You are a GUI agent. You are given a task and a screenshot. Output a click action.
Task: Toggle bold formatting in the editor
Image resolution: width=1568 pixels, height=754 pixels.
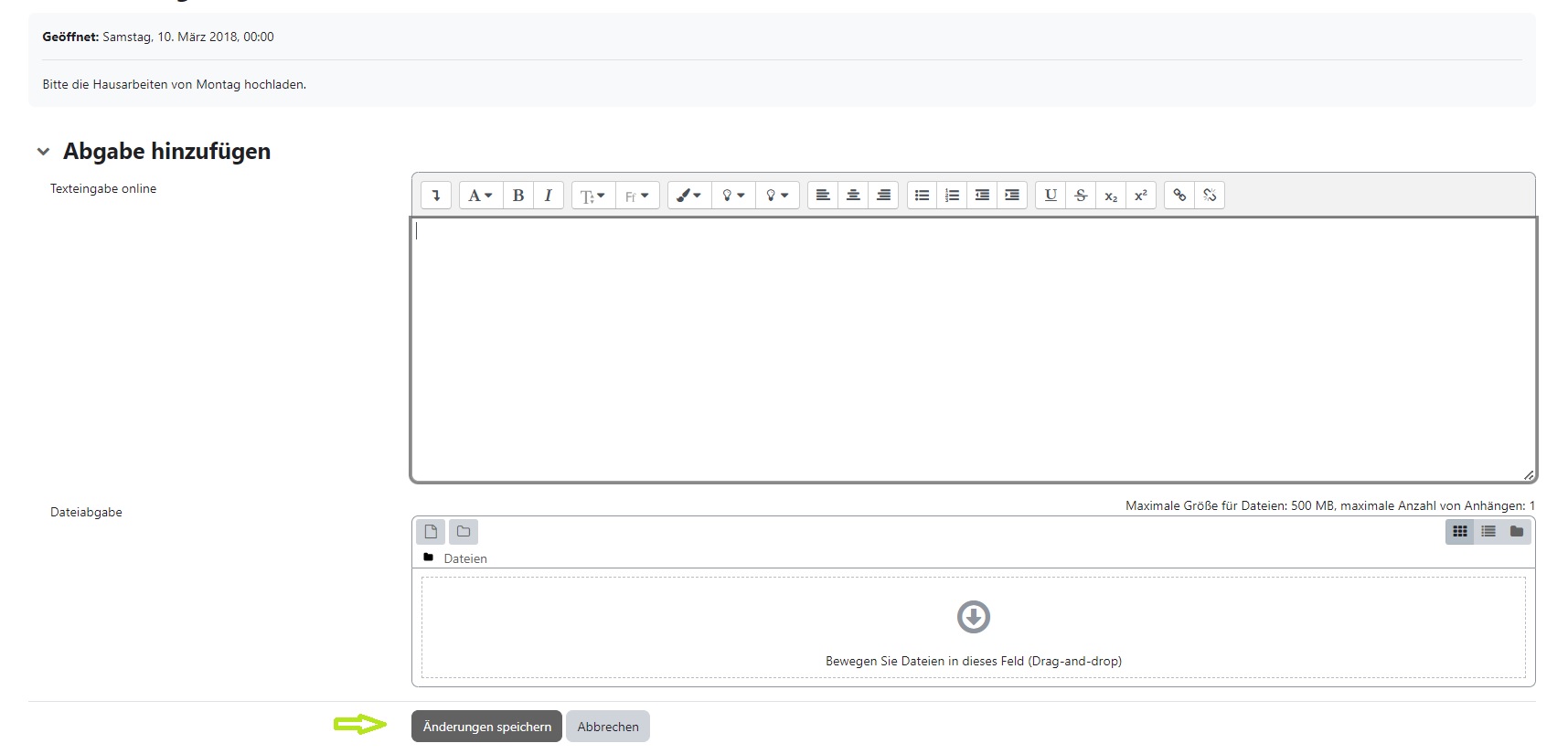tap(518, 196)
